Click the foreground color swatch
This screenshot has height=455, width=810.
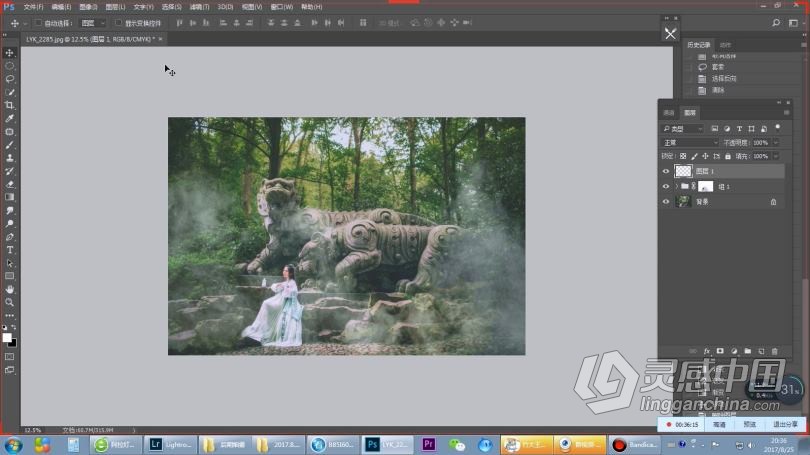coord(6,337)
